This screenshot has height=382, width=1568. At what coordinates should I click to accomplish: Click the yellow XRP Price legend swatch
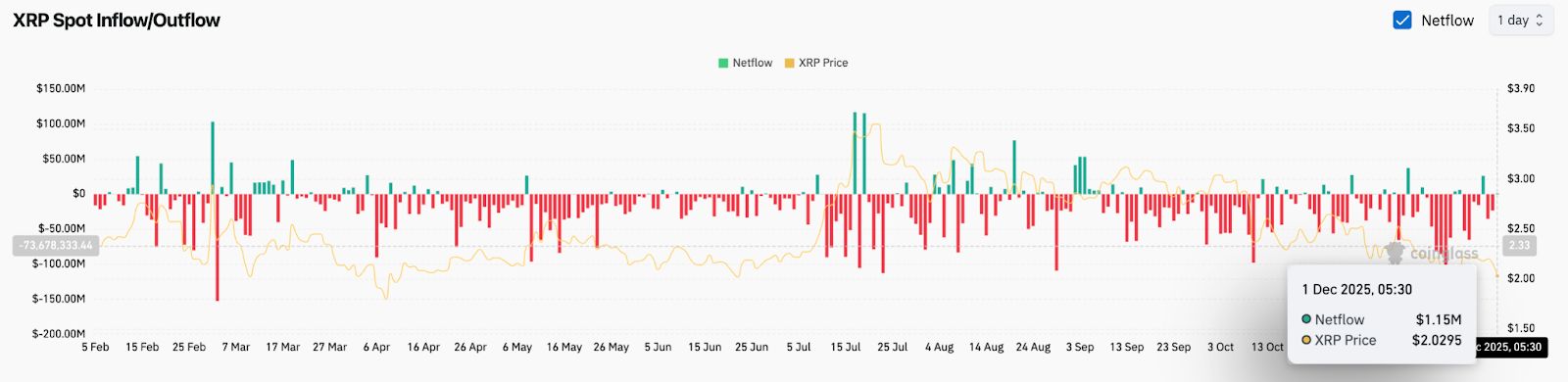(789, 63)
